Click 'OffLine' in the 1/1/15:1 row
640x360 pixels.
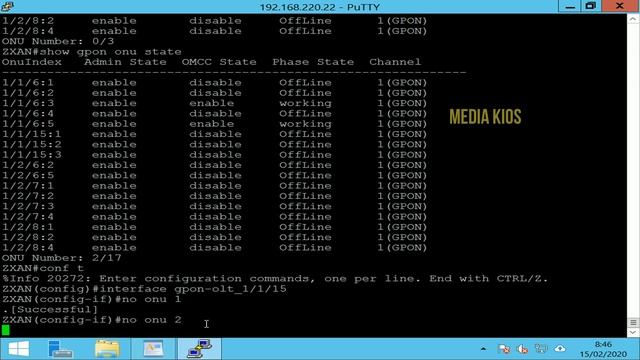point(305,134)
